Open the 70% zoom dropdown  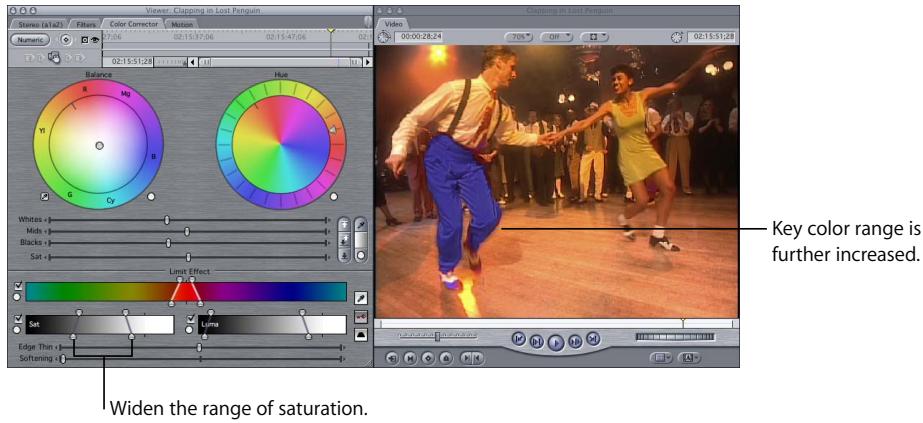click(519, 36)
